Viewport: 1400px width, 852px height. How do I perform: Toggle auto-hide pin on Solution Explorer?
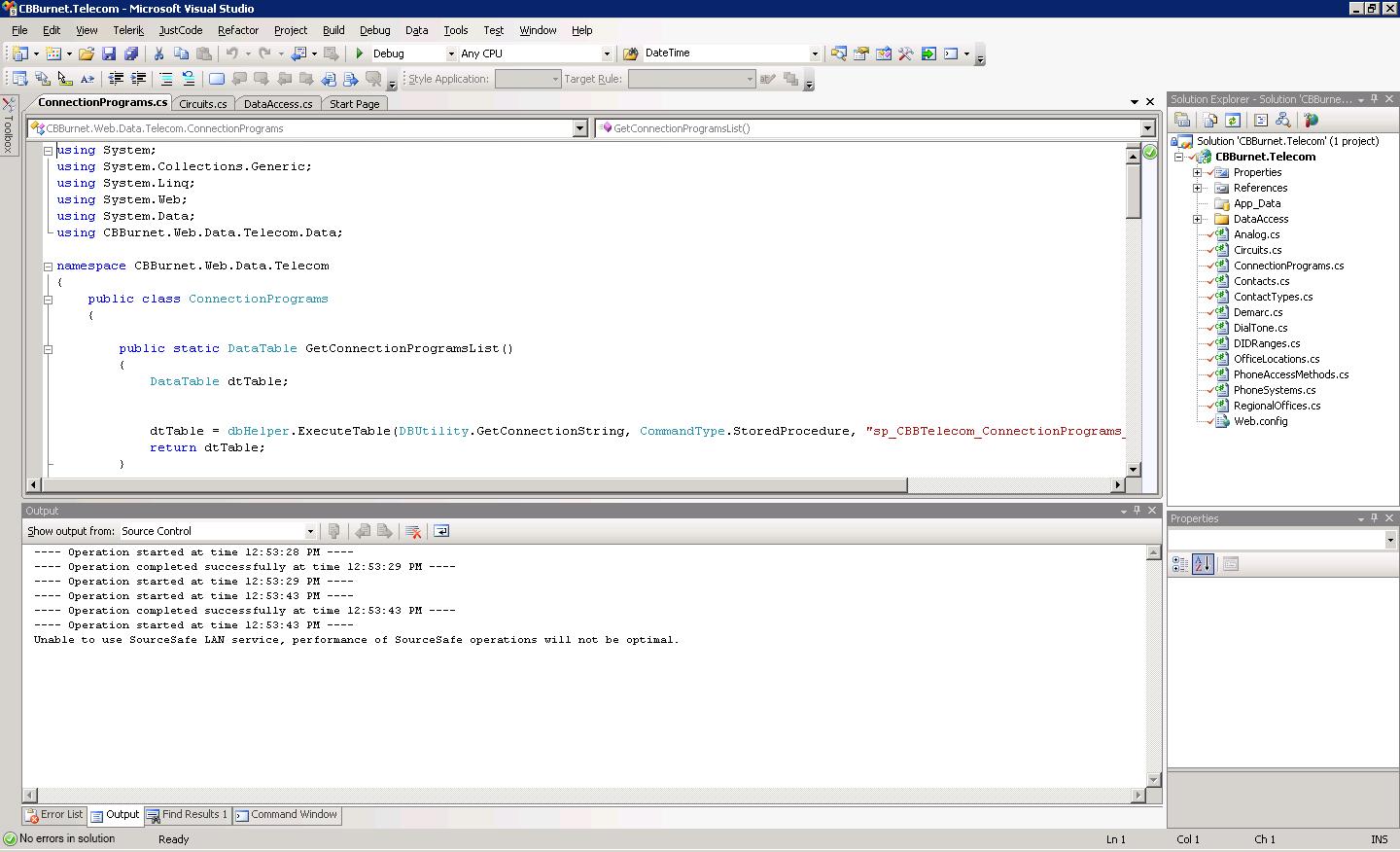(1374, 99)
